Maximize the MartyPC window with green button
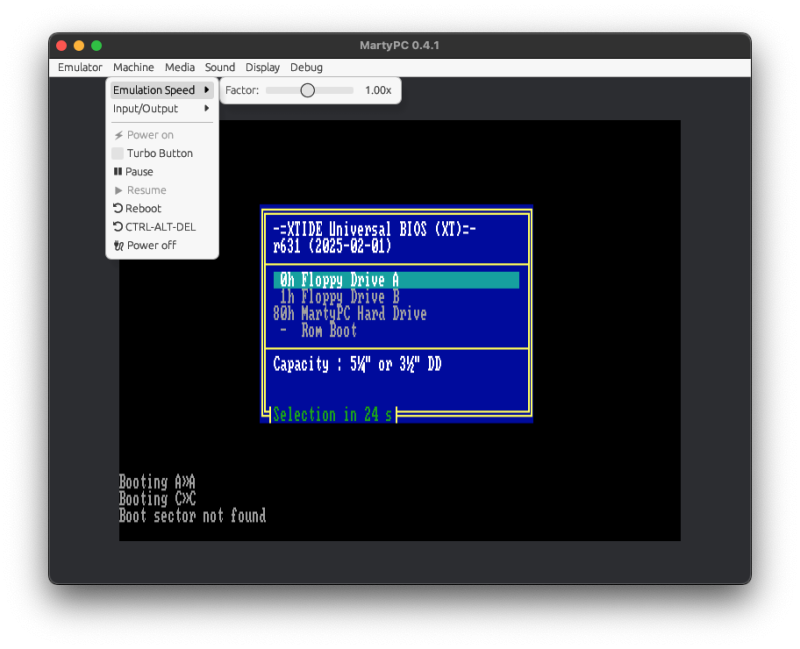Screen dimensions: 800x649 tap(96, 45)
